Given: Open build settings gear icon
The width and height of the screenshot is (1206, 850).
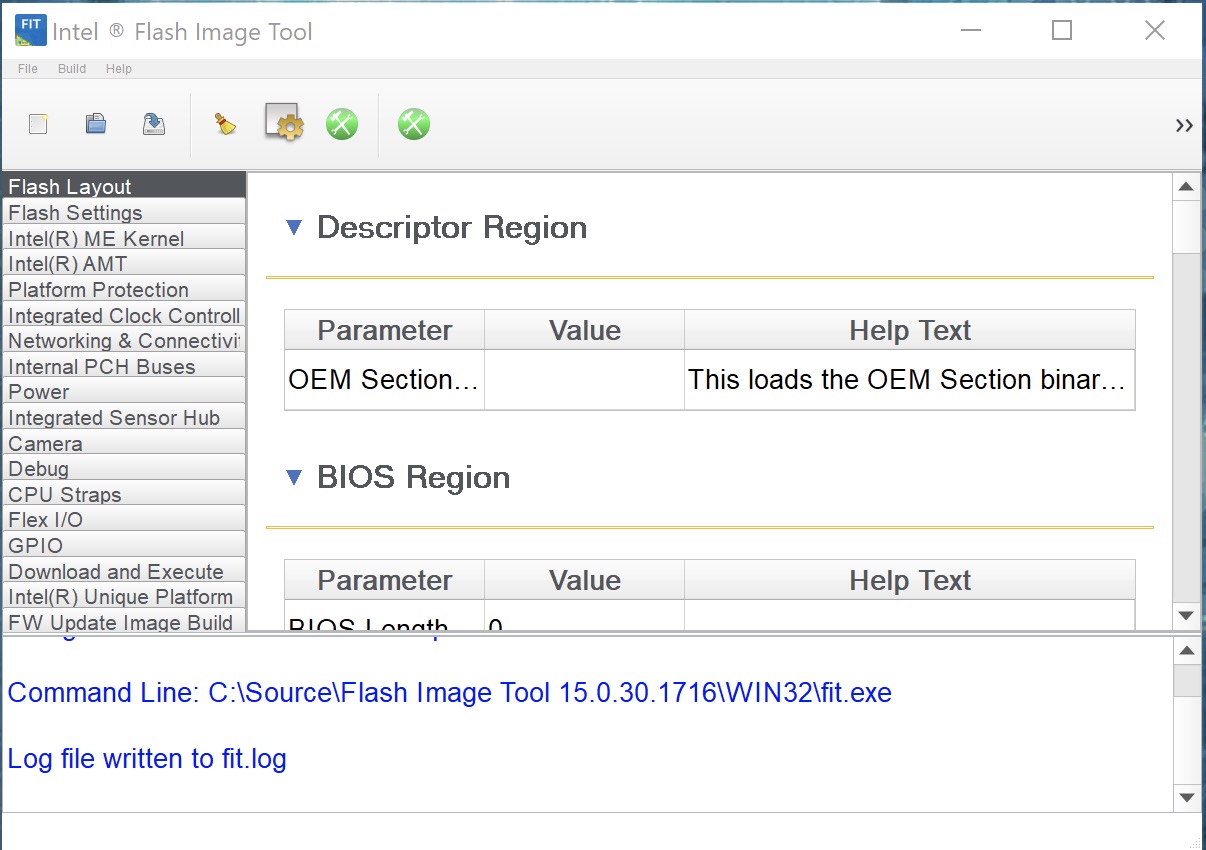Looking at the screenshot, I should (284, 123).
